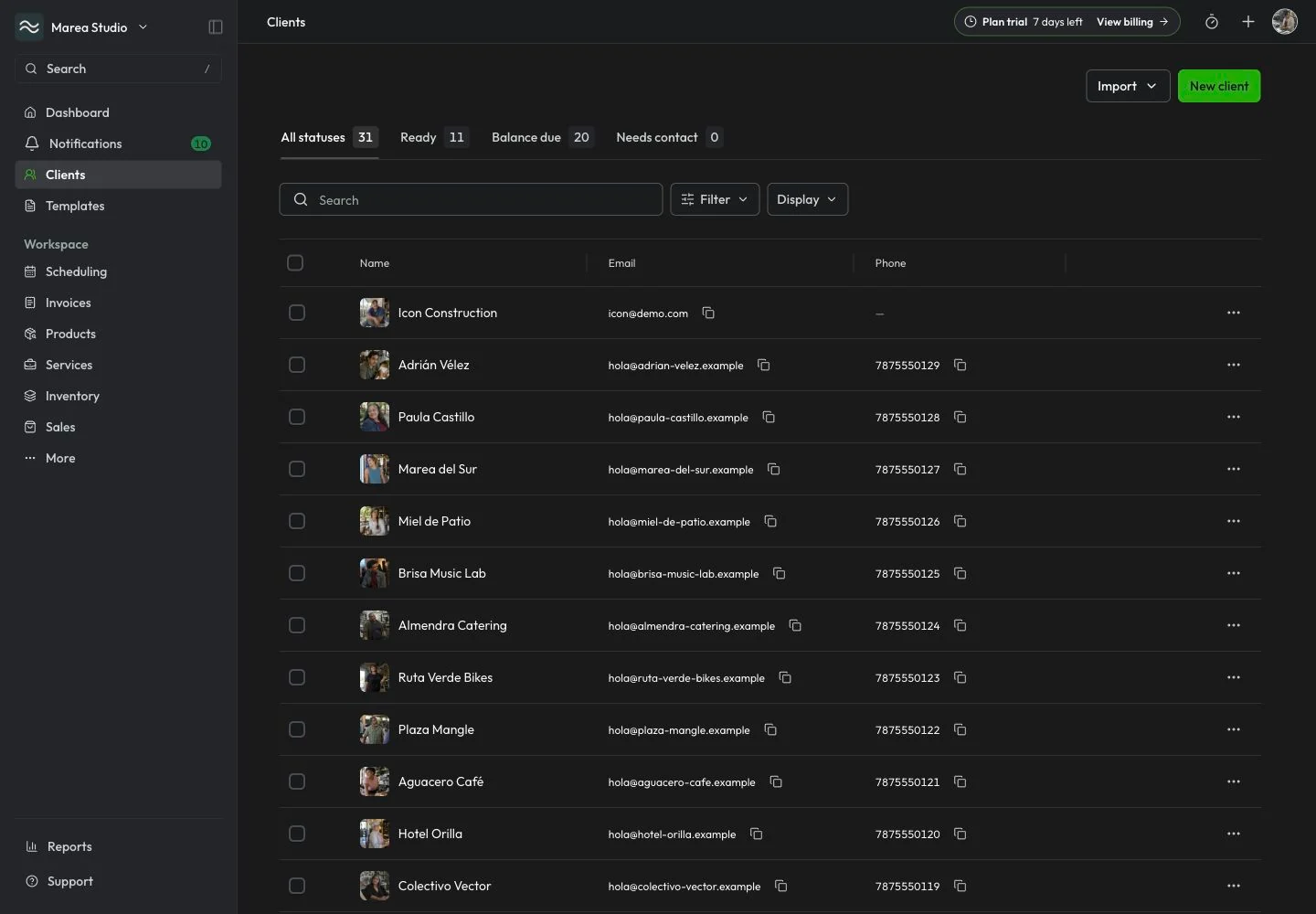Switch to Balance due tab
The height and width of the screenshot is (914, 1316).
pos(542,137)
